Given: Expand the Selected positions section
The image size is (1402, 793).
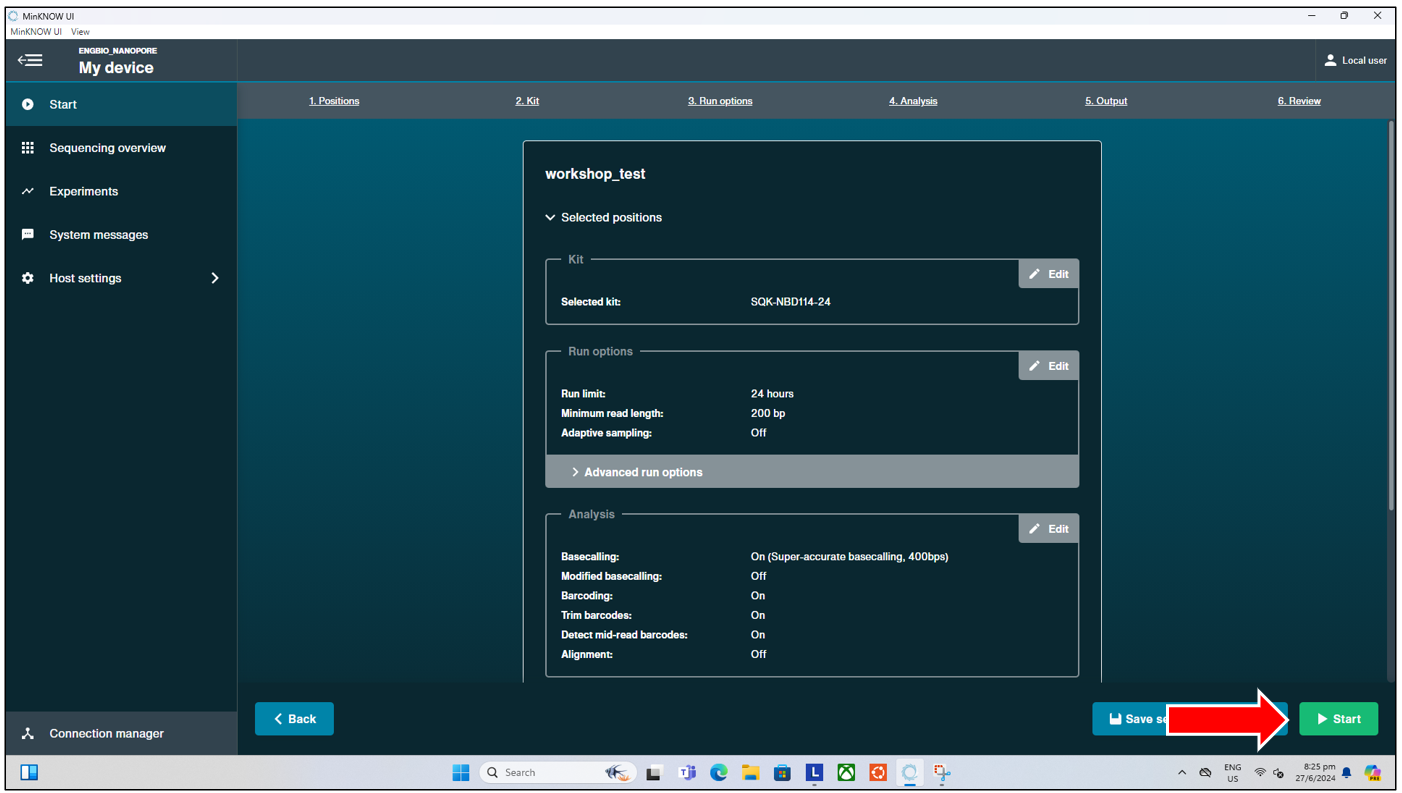Looking at the screenshot, I should tap(604, 217).
